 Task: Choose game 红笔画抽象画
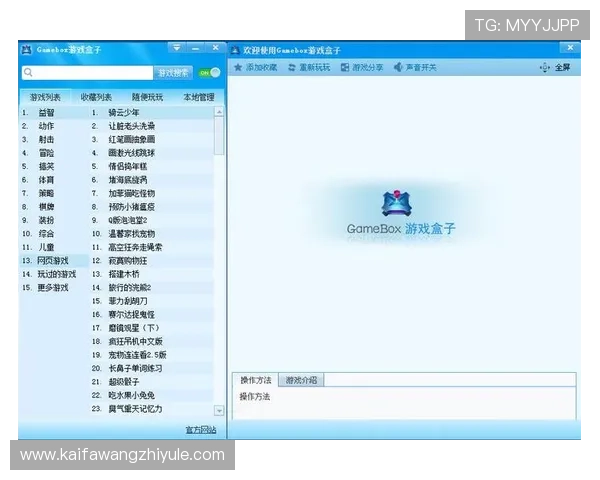coord(152,139)
